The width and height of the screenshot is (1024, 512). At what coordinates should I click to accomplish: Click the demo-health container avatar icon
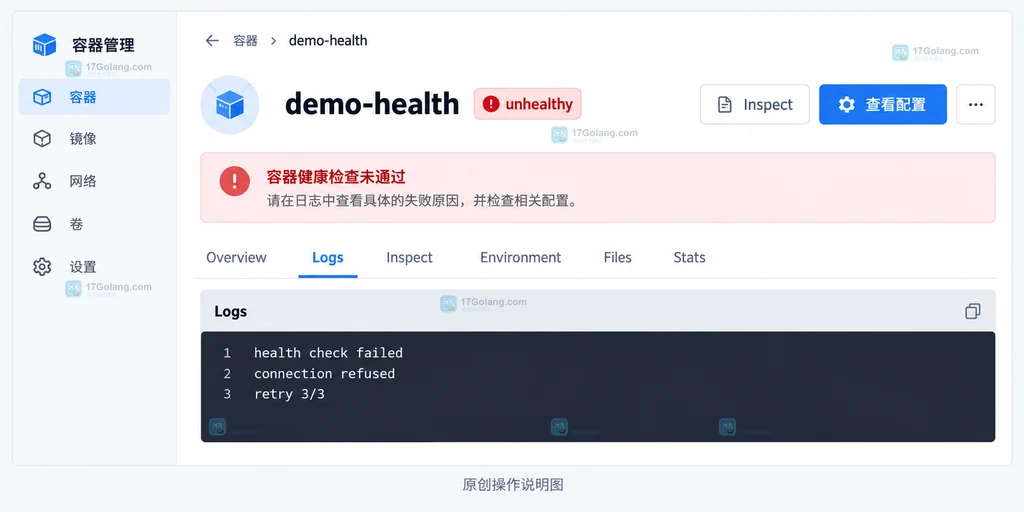[230, 104]
